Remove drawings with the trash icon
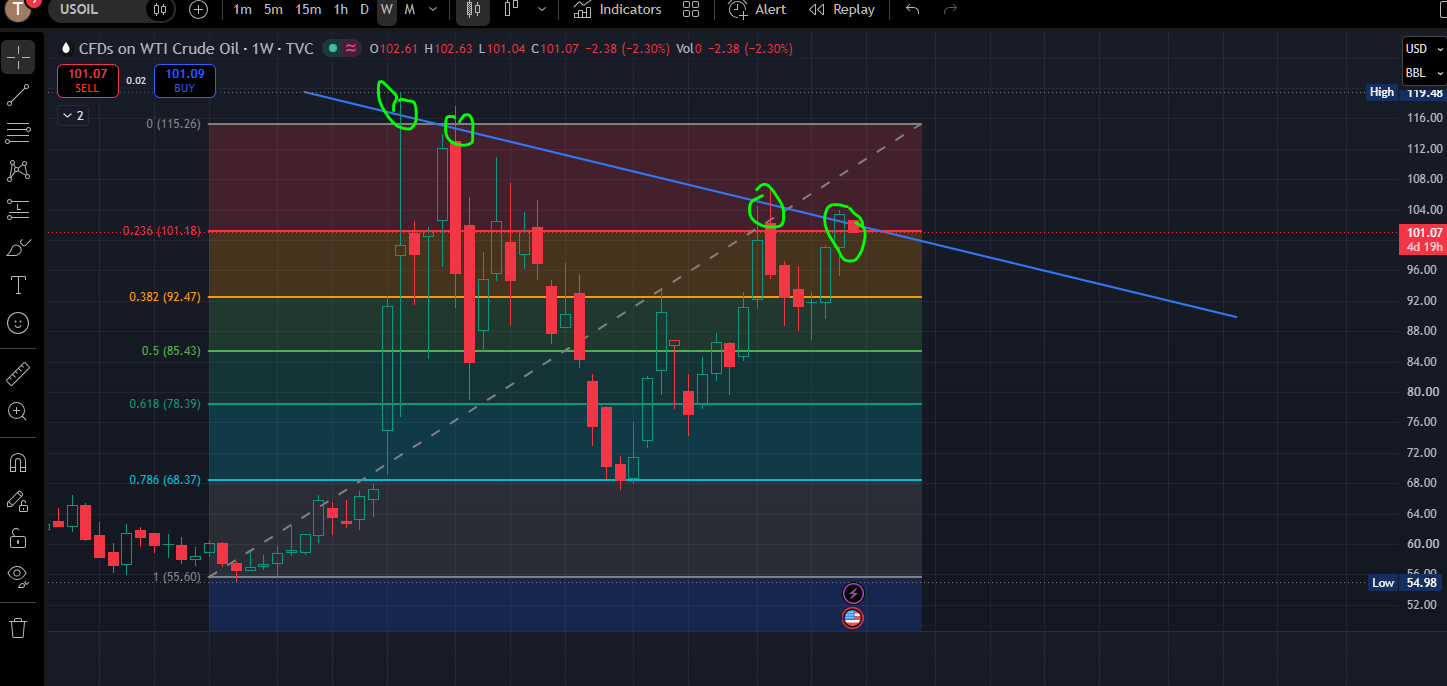This screenshot has width=1447, height=686. 18,628
